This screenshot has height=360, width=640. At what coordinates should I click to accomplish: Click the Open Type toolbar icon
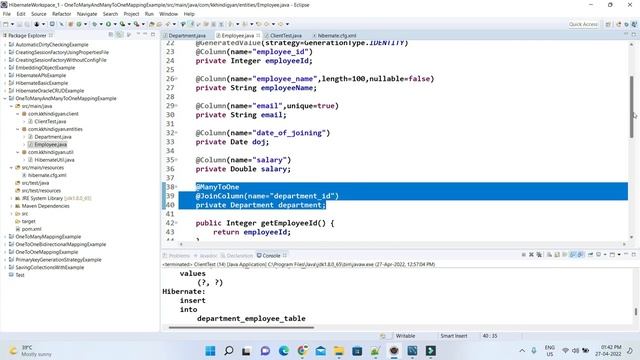(x=151, y=24)
